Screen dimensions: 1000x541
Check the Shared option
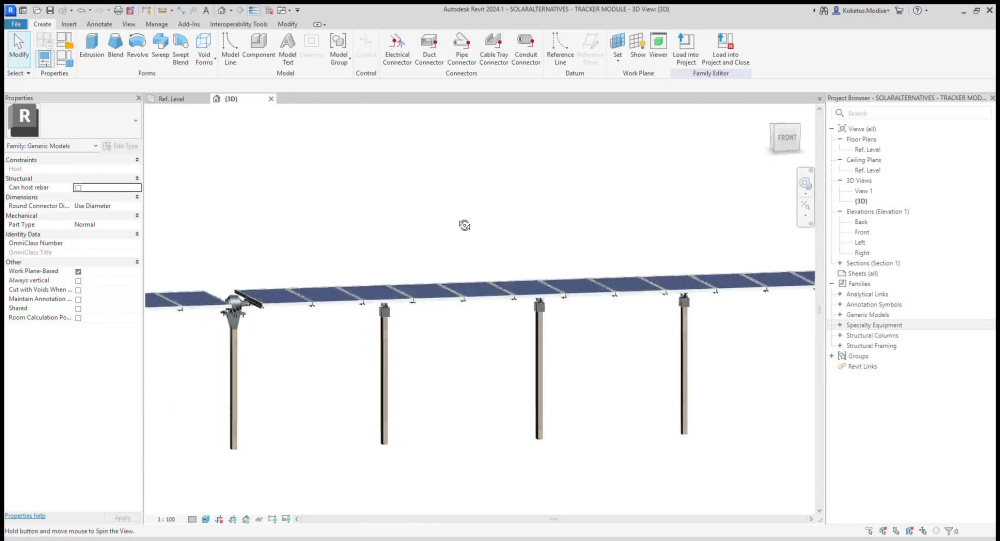pyautogui.click(x=78, y=308)
